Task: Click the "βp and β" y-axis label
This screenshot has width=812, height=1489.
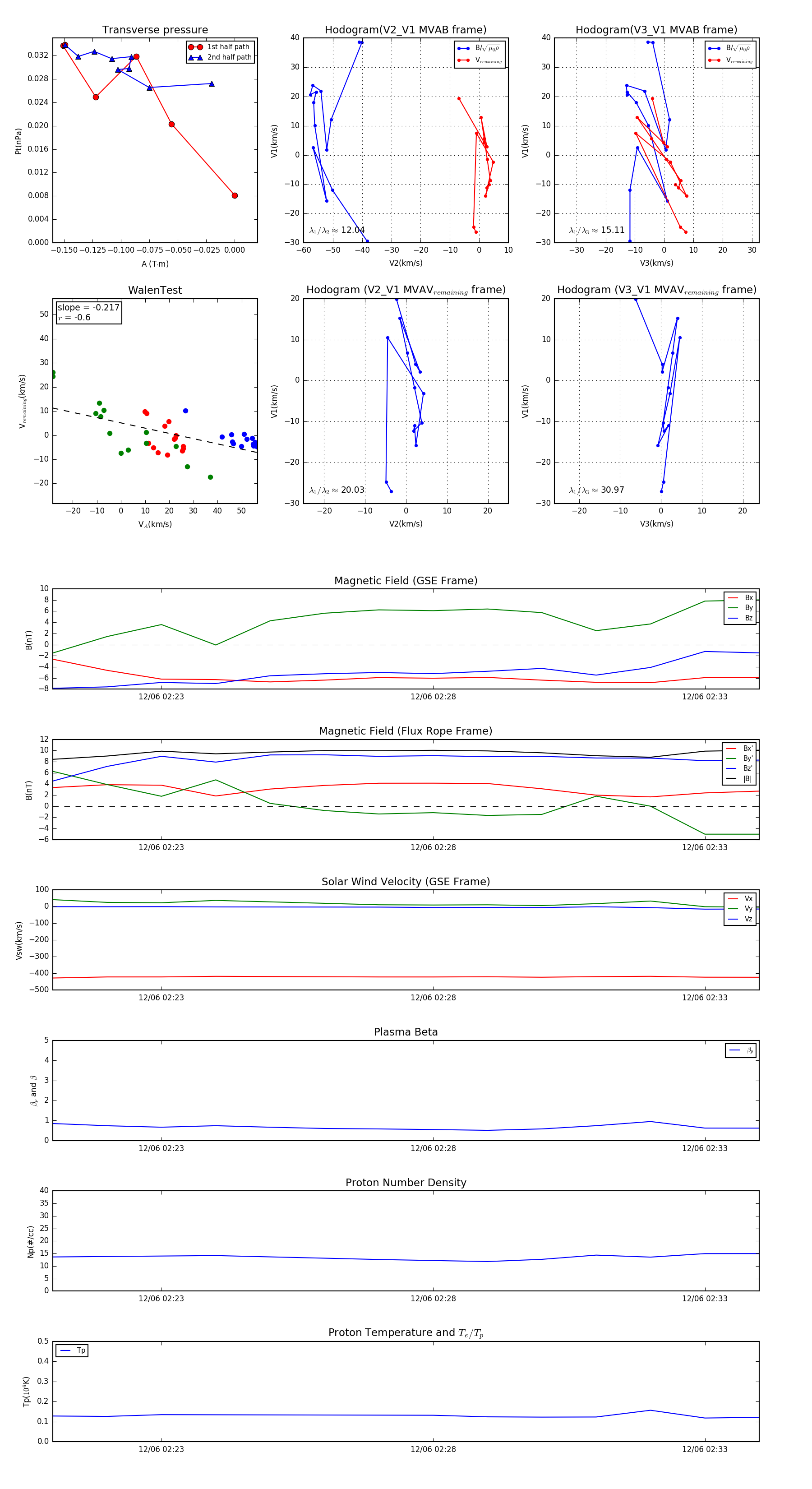Action: click(33, 1090)
